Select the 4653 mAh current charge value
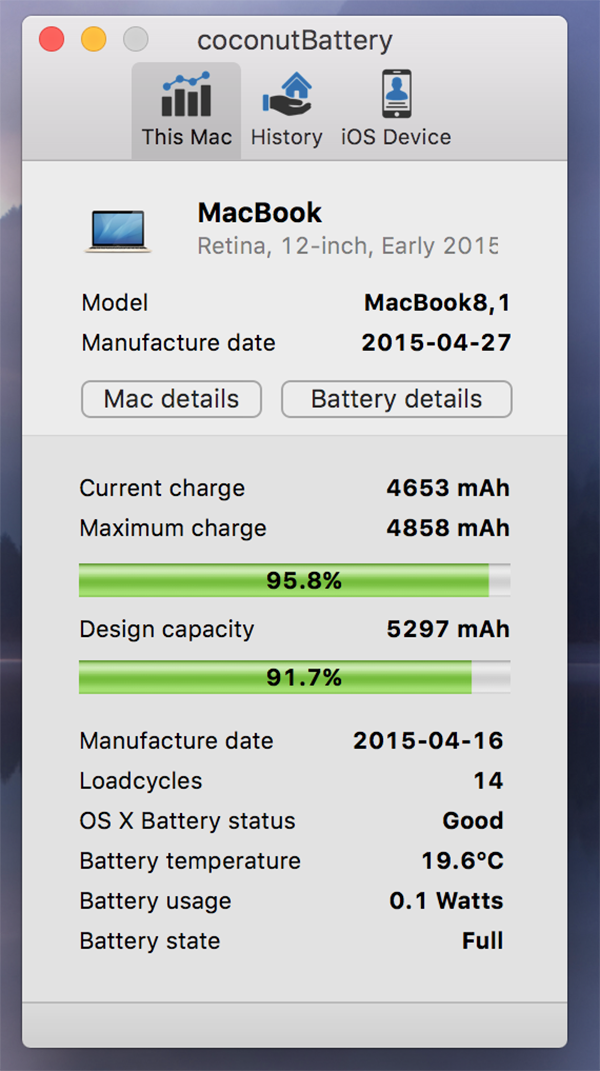This screenshot has height=1071, width=600. pos(448,488)
